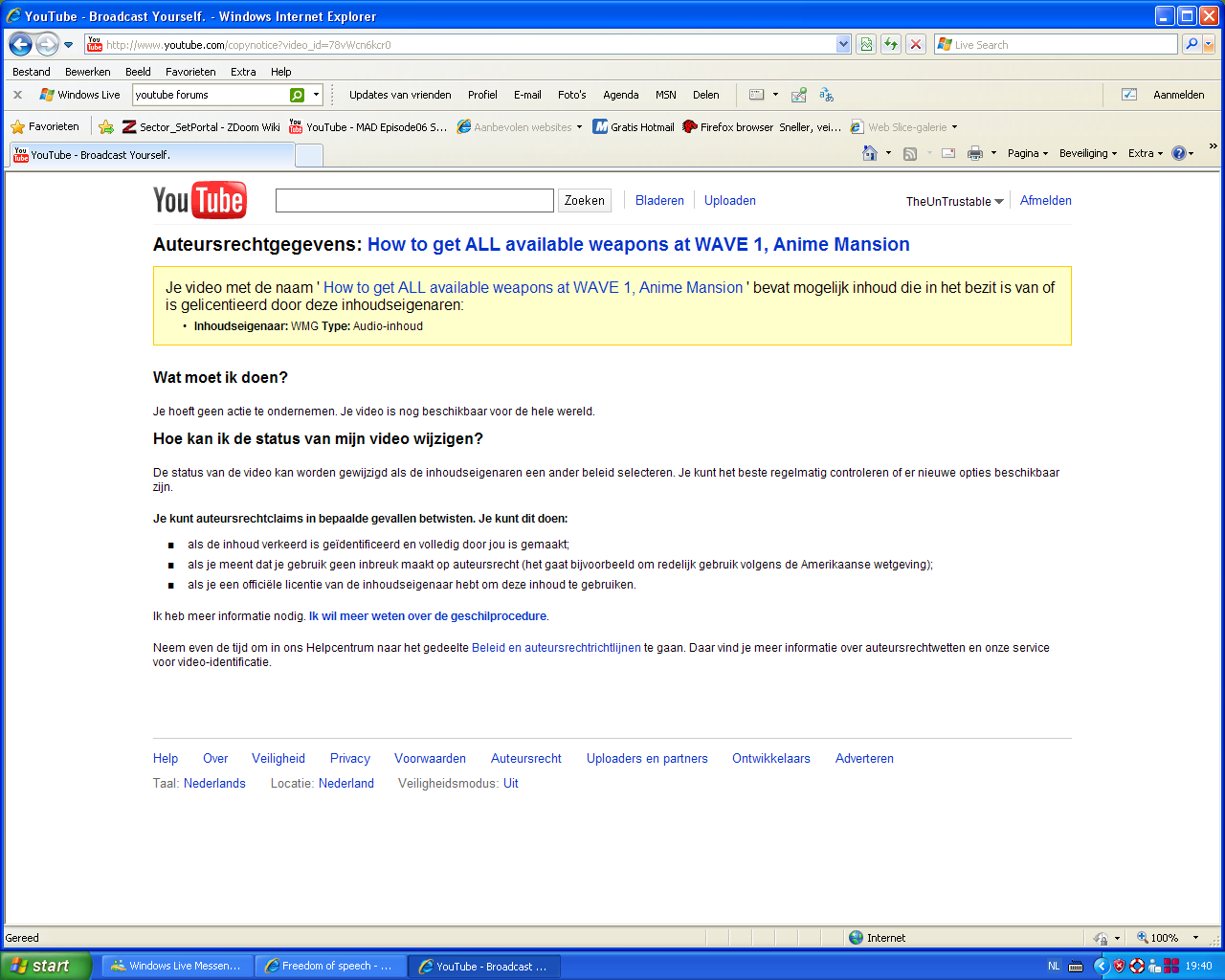Open the Favorieten star button
The width and height of the screenshot is (1225, 980).
point(45,126)
